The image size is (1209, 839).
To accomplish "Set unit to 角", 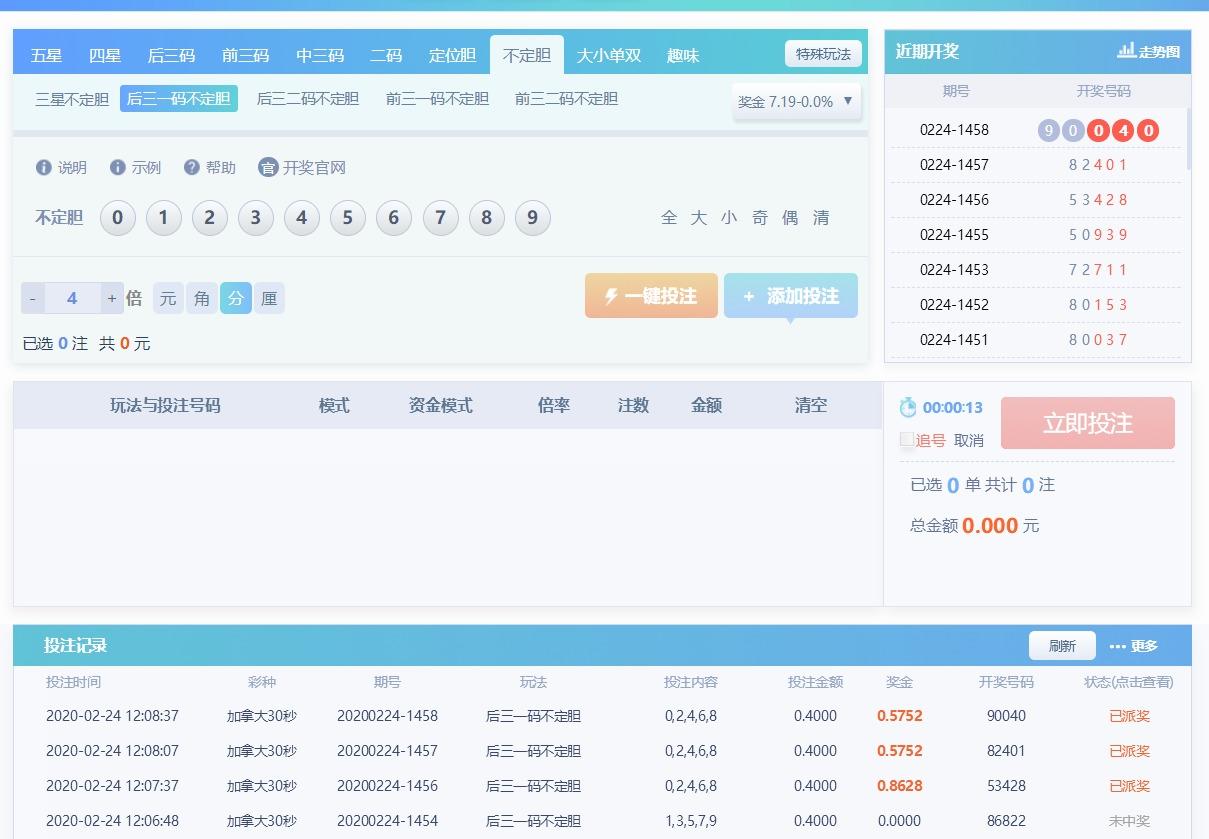I will 202,298.
